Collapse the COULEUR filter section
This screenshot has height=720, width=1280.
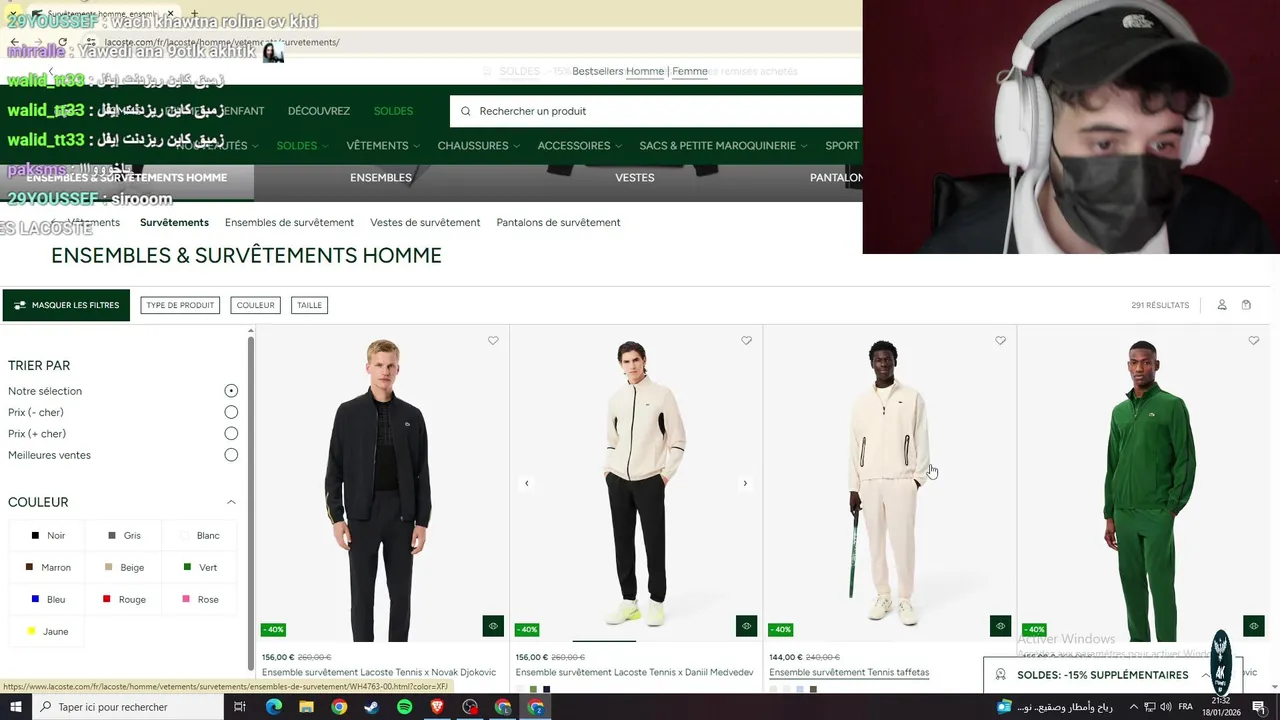coord(231,502)
